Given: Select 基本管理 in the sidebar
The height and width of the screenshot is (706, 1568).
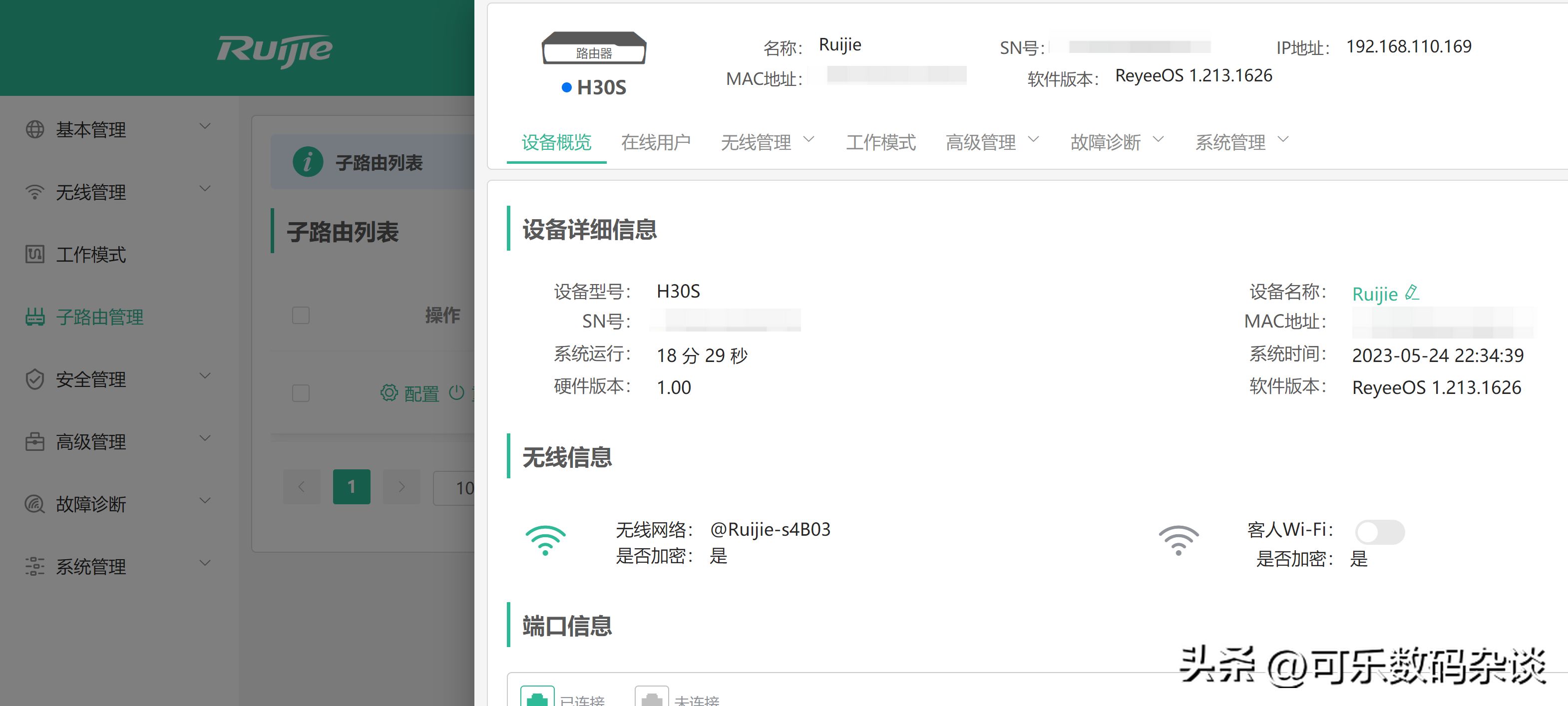Looking at the screenshot, I should [91, 130].
